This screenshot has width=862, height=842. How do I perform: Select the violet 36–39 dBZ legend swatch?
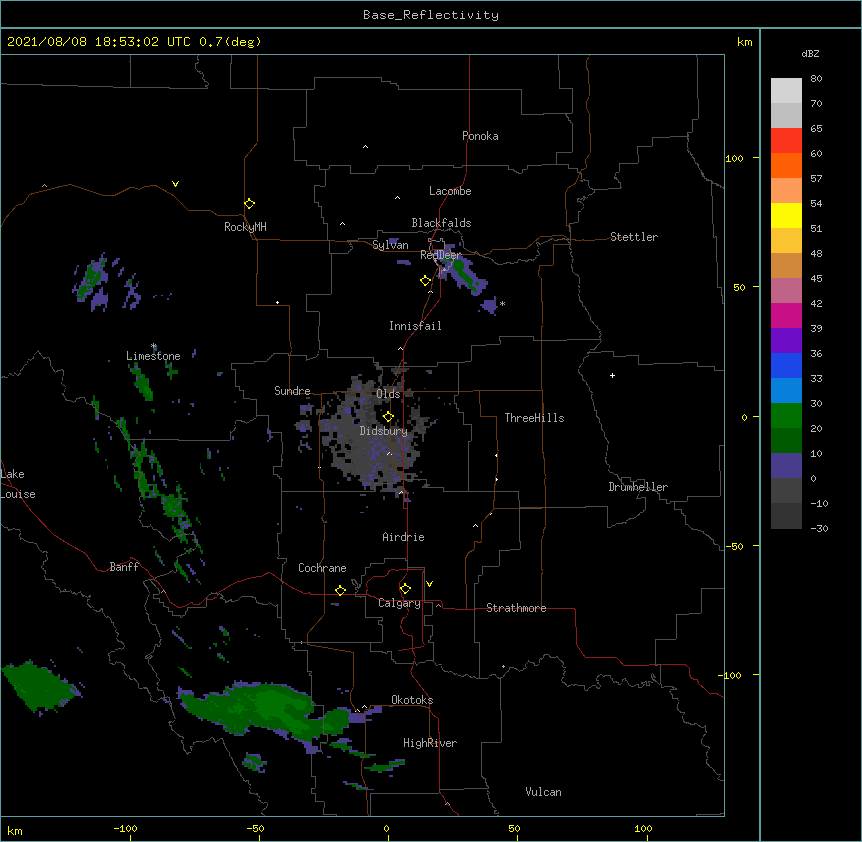[786, 341]
